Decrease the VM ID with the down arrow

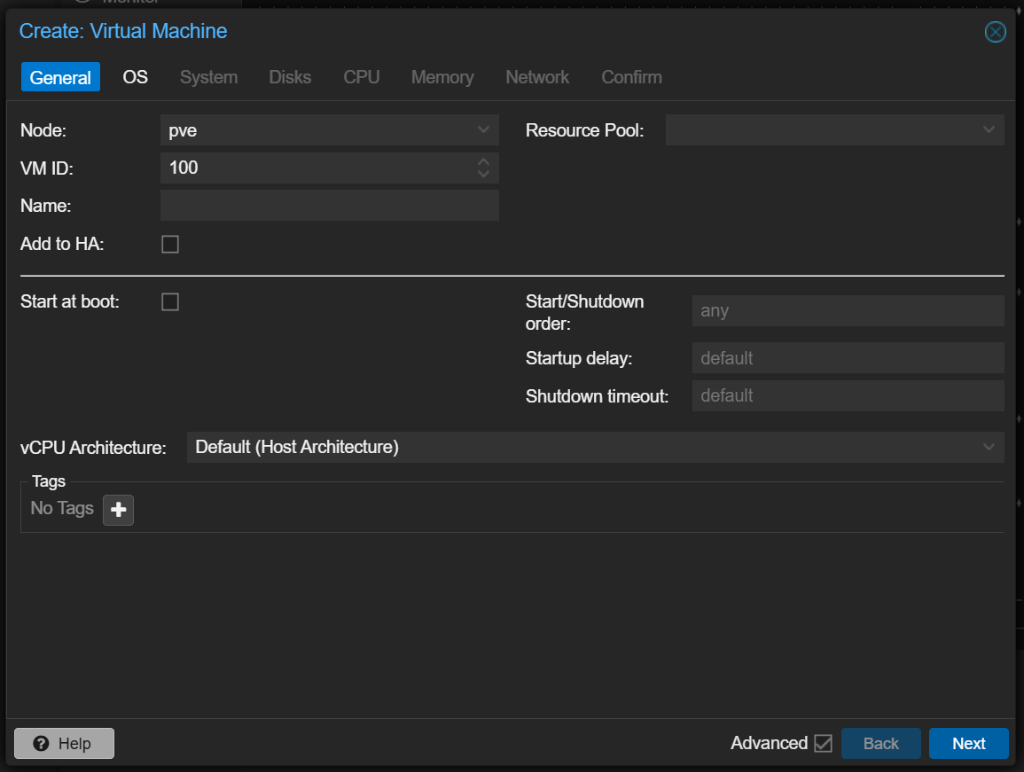pos(483,174)
